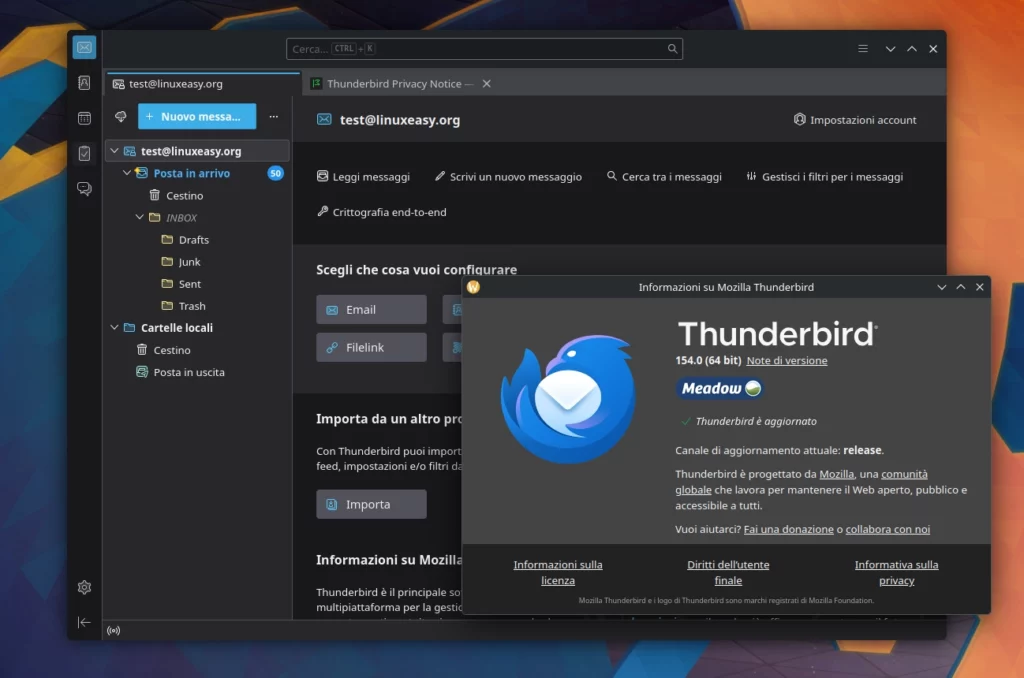Click the 50 unread count badge
This screenshot has width=1024, height=678.
click(x=276, y=173)
